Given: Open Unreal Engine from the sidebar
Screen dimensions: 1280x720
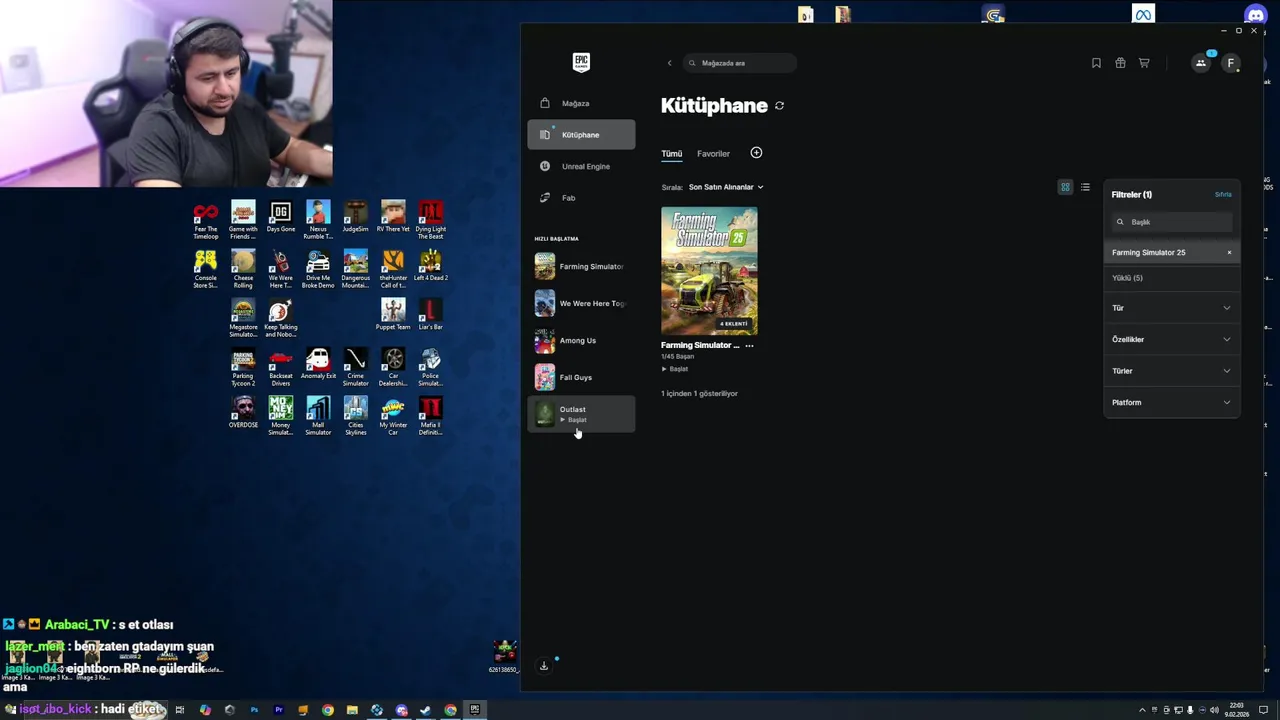Looking at the screenshot, I should click(x=581, y=166).
